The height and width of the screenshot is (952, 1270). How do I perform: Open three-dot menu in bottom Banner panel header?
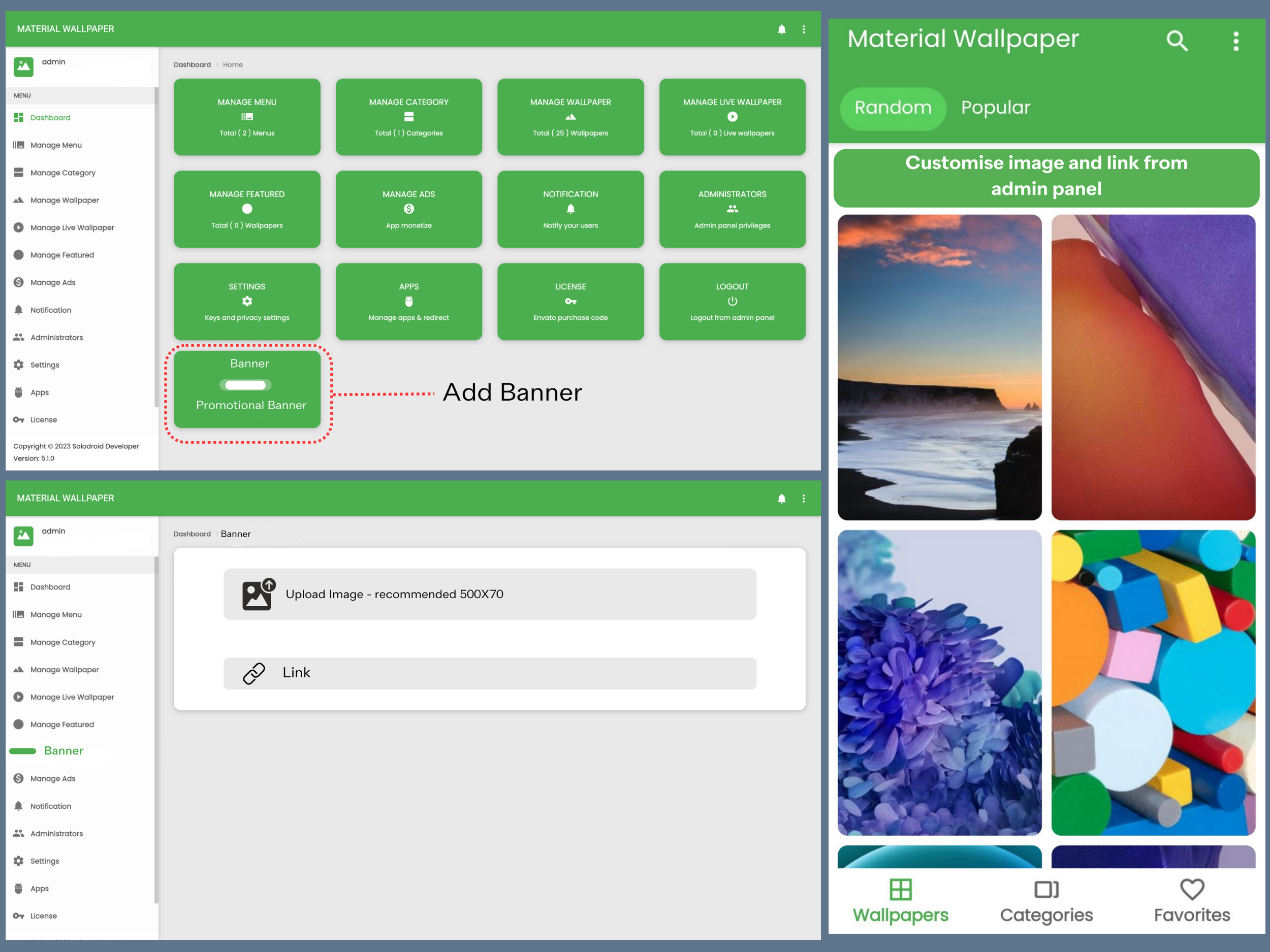coord(803,499)
